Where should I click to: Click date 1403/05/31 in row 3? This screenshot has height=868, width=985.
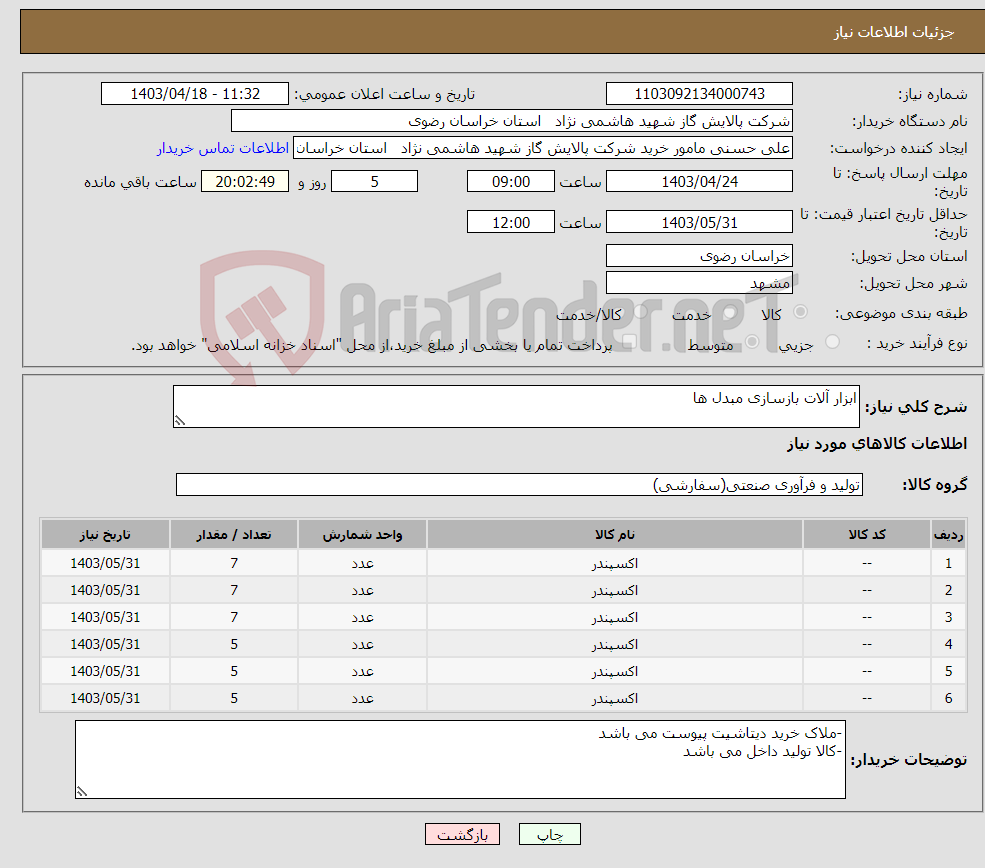pos(105,617)
